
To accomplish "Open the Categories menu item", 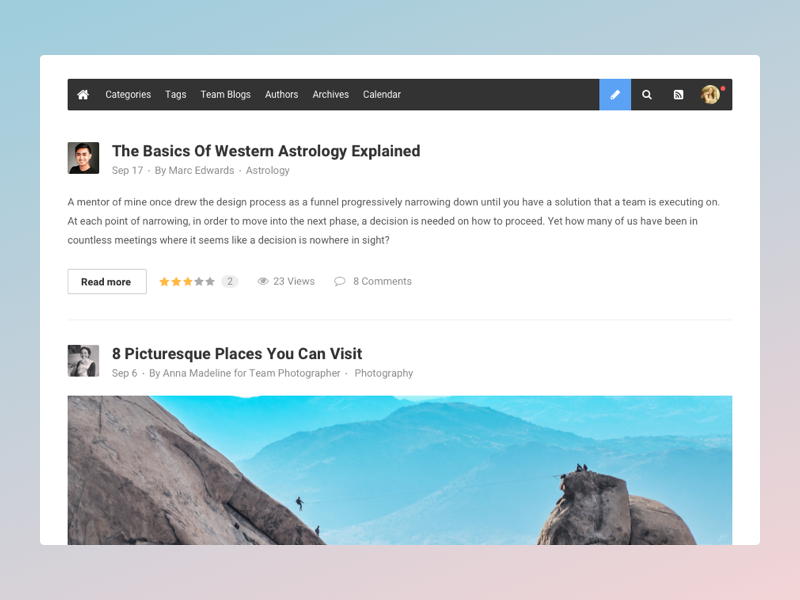I will [x=128, y=94].
